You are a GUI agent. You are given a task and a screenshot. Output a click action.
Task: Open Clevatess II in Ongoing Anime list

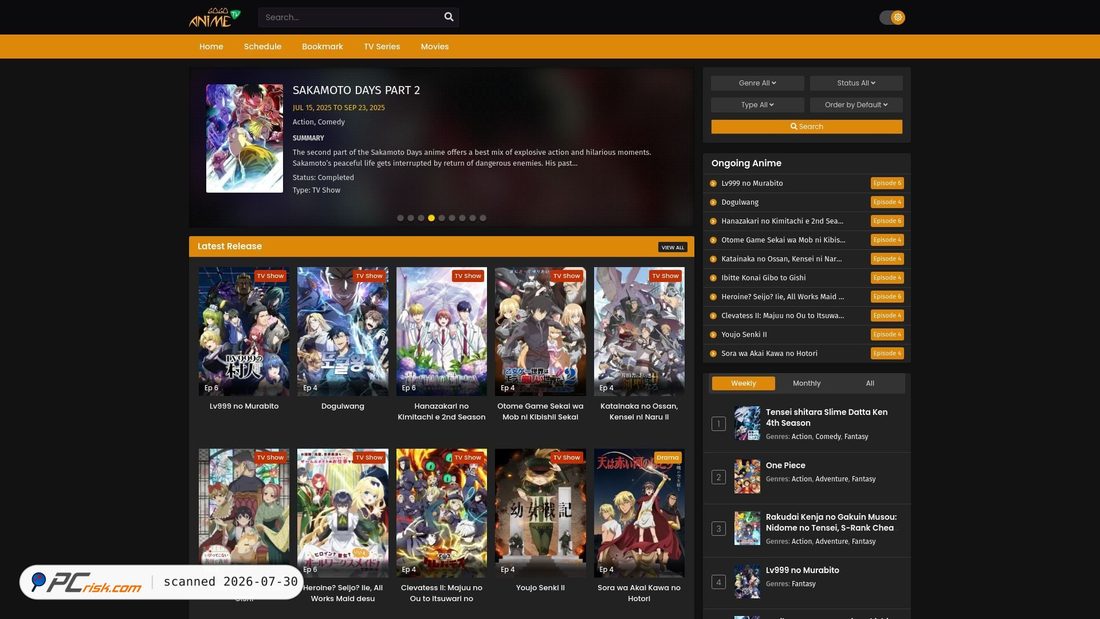(x=783, y=316)
